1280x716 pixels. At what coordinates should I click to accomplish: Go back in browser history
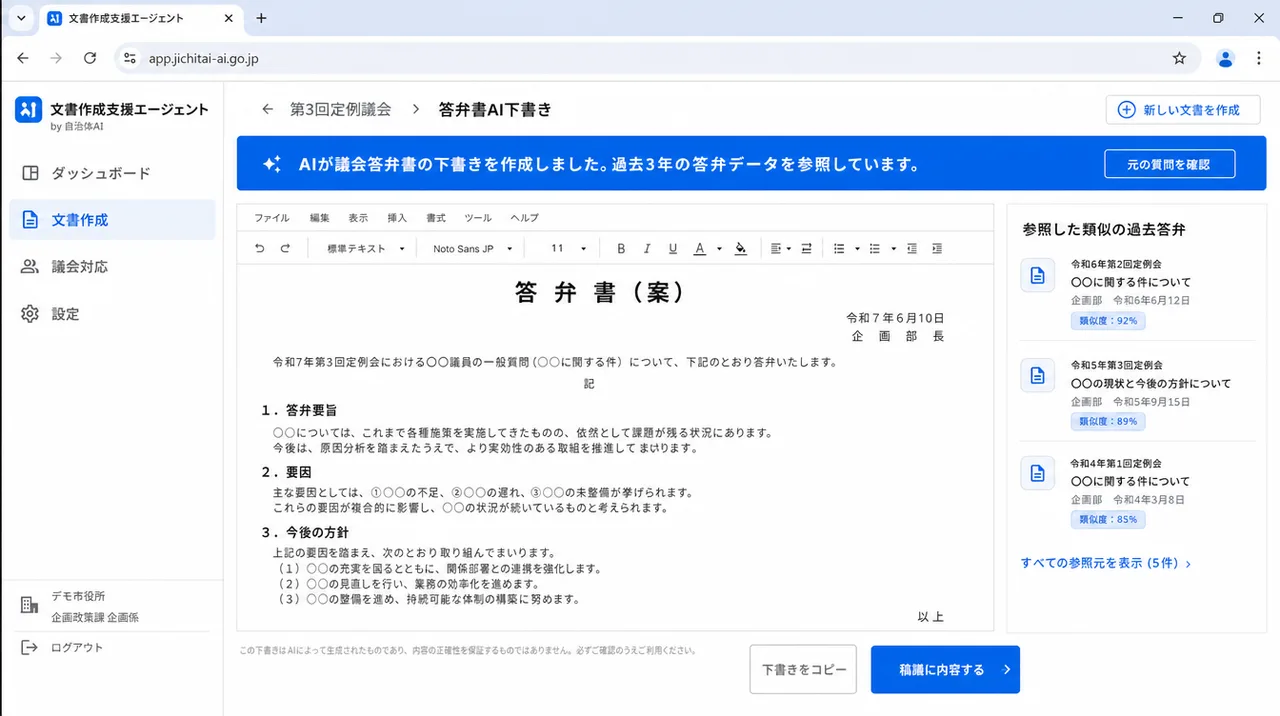click(23, 59)
